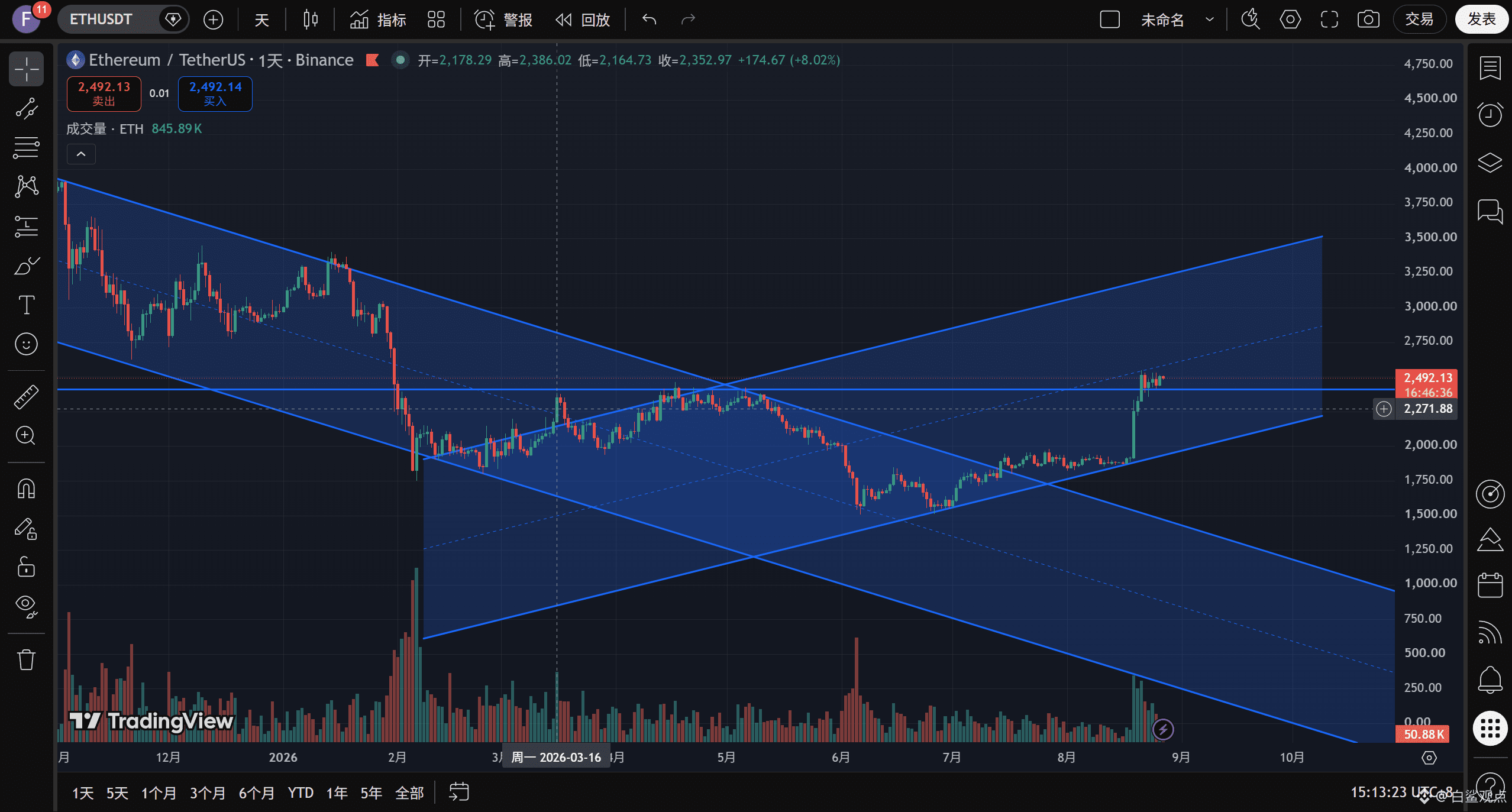Open the go-to-date calendar
The height and width of the screenshot is (812, 1512).
(459, 792)
